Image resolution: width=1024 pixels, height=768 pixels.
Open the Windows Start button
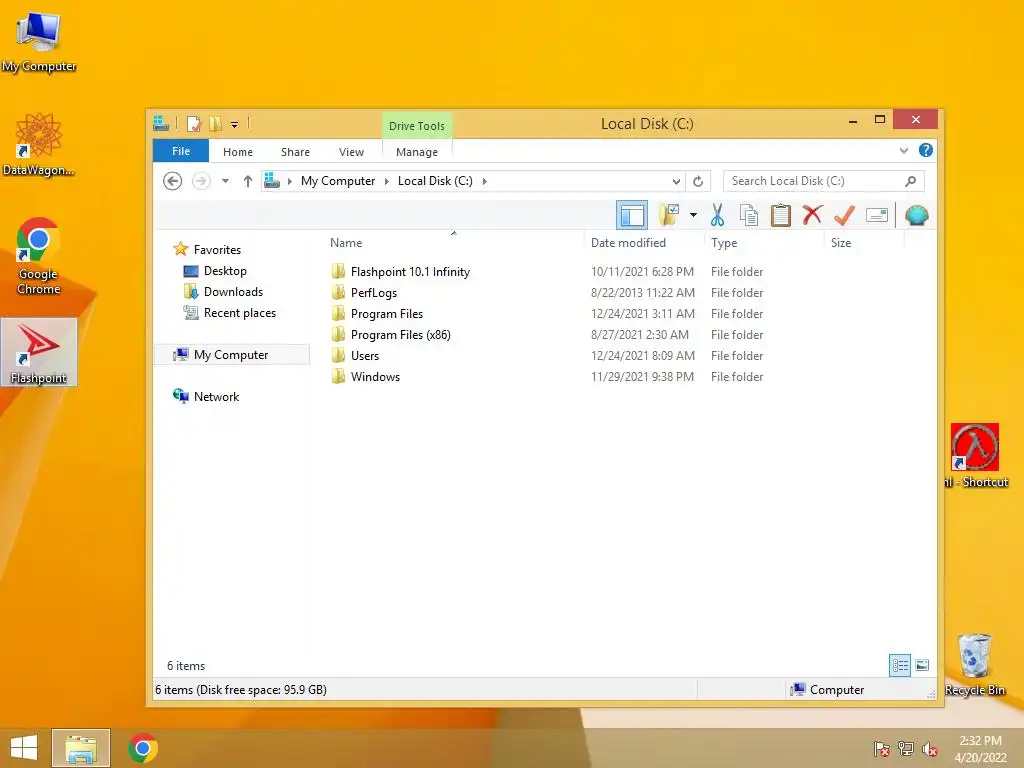24,748
